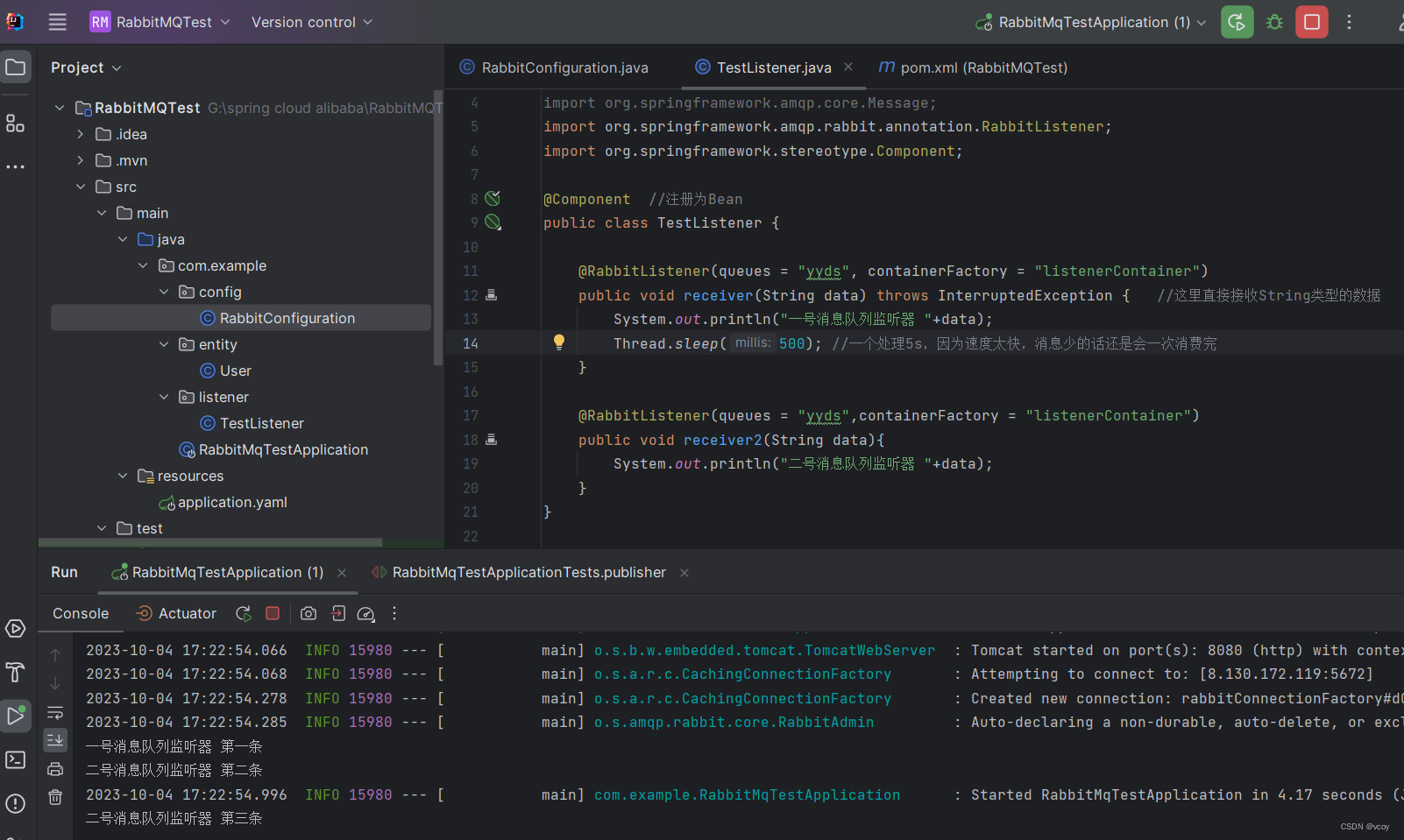Collapse the main folder
Screen dimensions: 1404x840
[x=102, y=213]
